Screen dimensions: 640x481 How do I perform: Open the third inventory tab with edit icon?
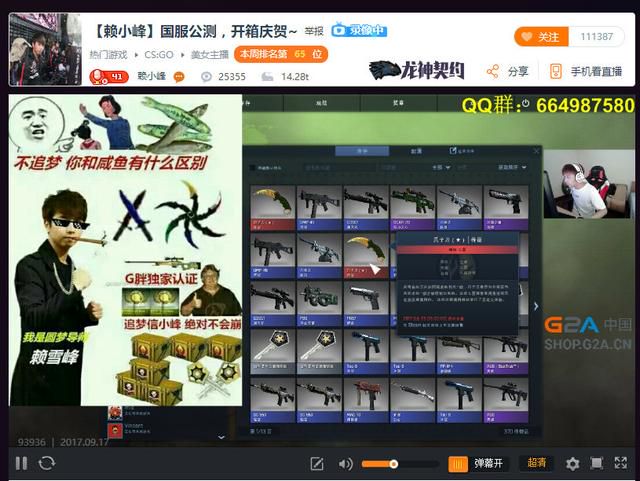coord(462,151)
